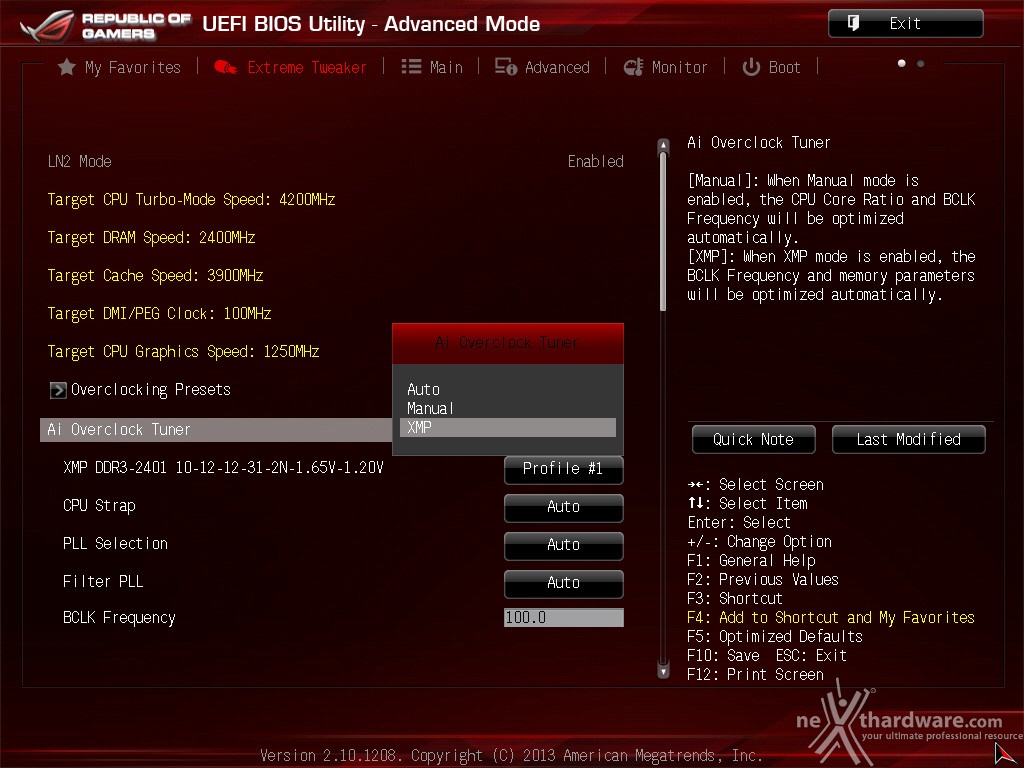Click the scrollbar down arrow

pos(664,671)
